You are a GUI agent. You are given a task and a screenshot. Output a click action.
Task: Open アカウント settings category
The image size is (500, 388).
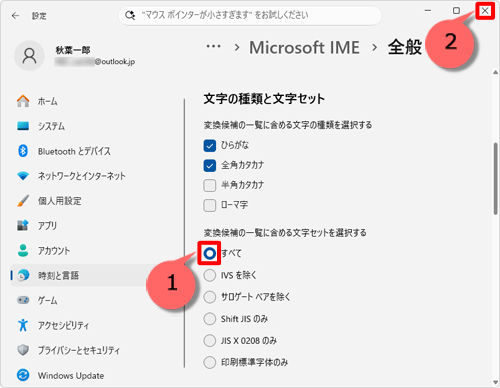[54, 251]
